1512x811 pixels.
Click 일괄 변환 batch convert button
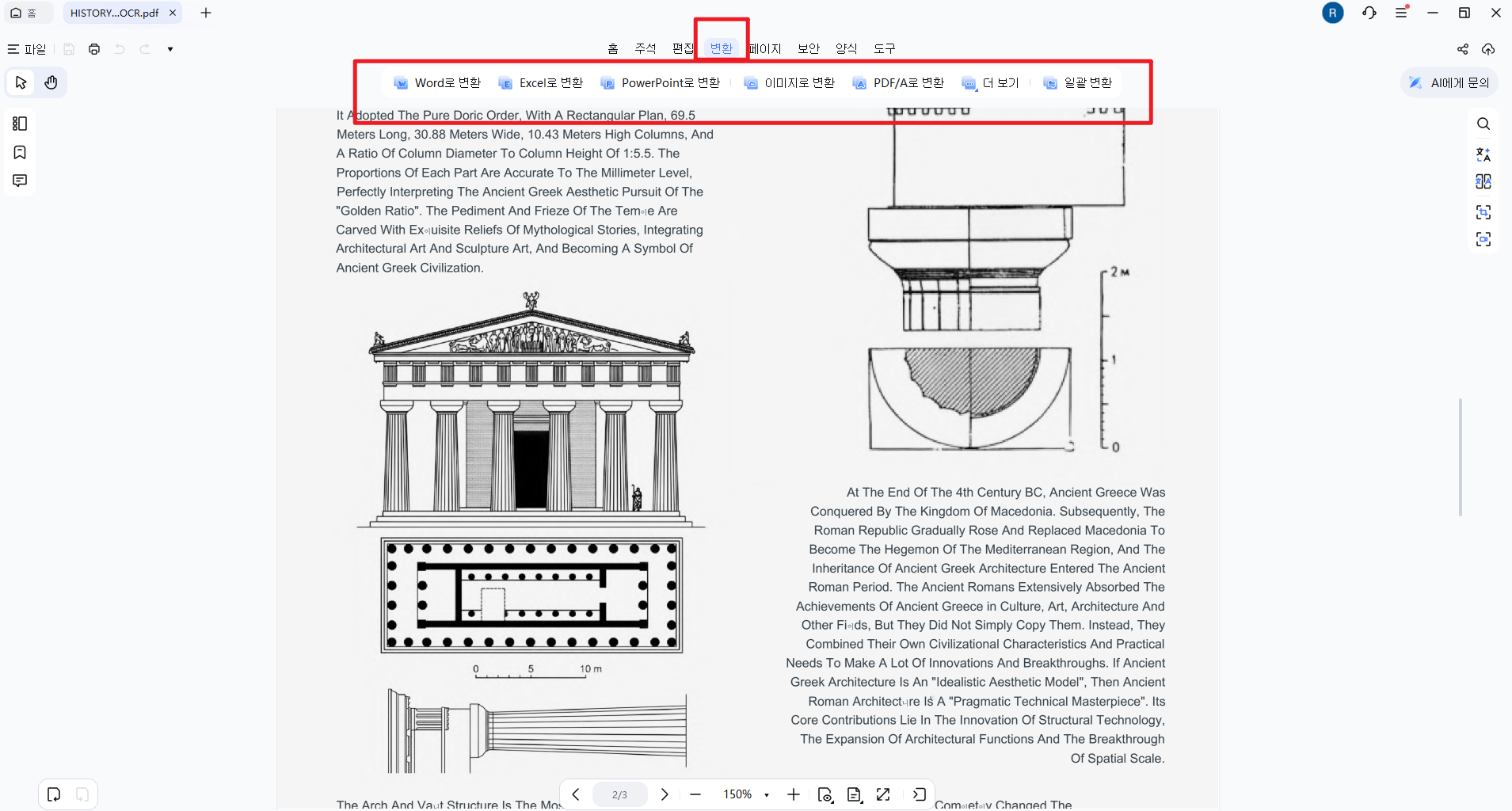(1079, 82)
